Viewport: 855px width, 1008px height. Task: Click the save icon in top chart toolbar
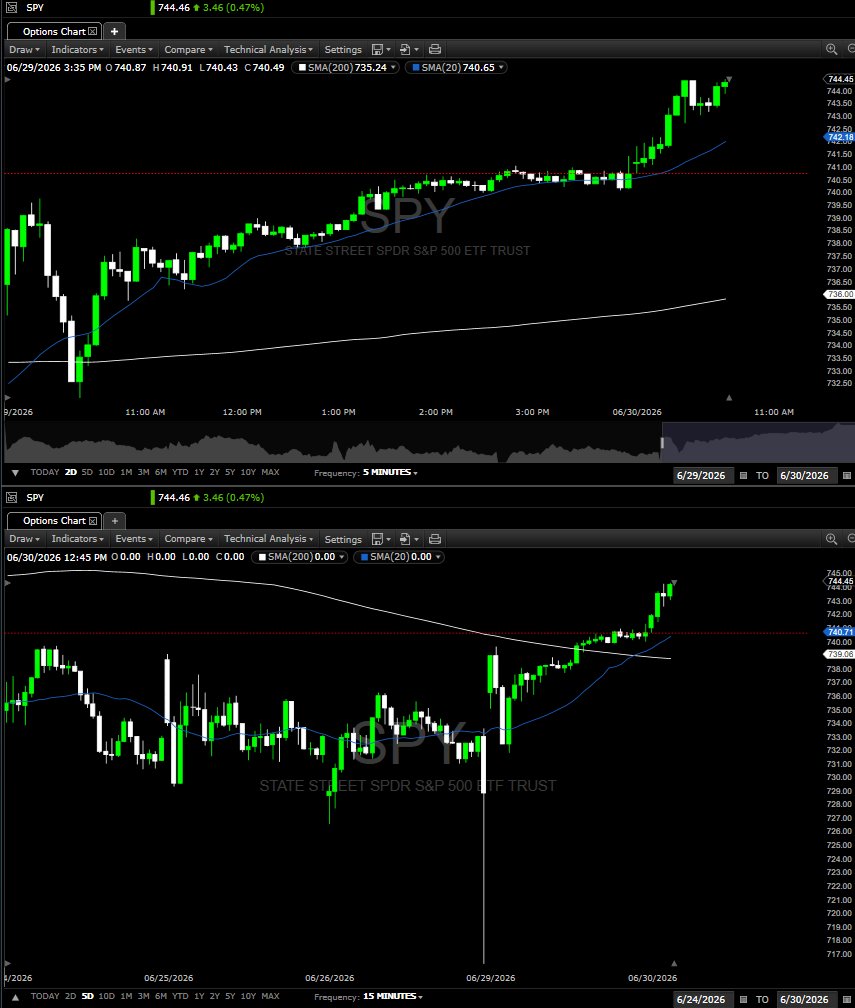pyautogui.click(x=378, y=50)
